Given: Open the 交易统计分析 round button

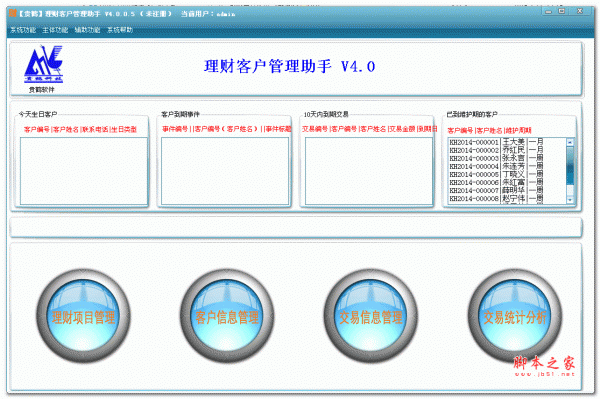Looking at the screenshot, I should (x=515, y=316).
